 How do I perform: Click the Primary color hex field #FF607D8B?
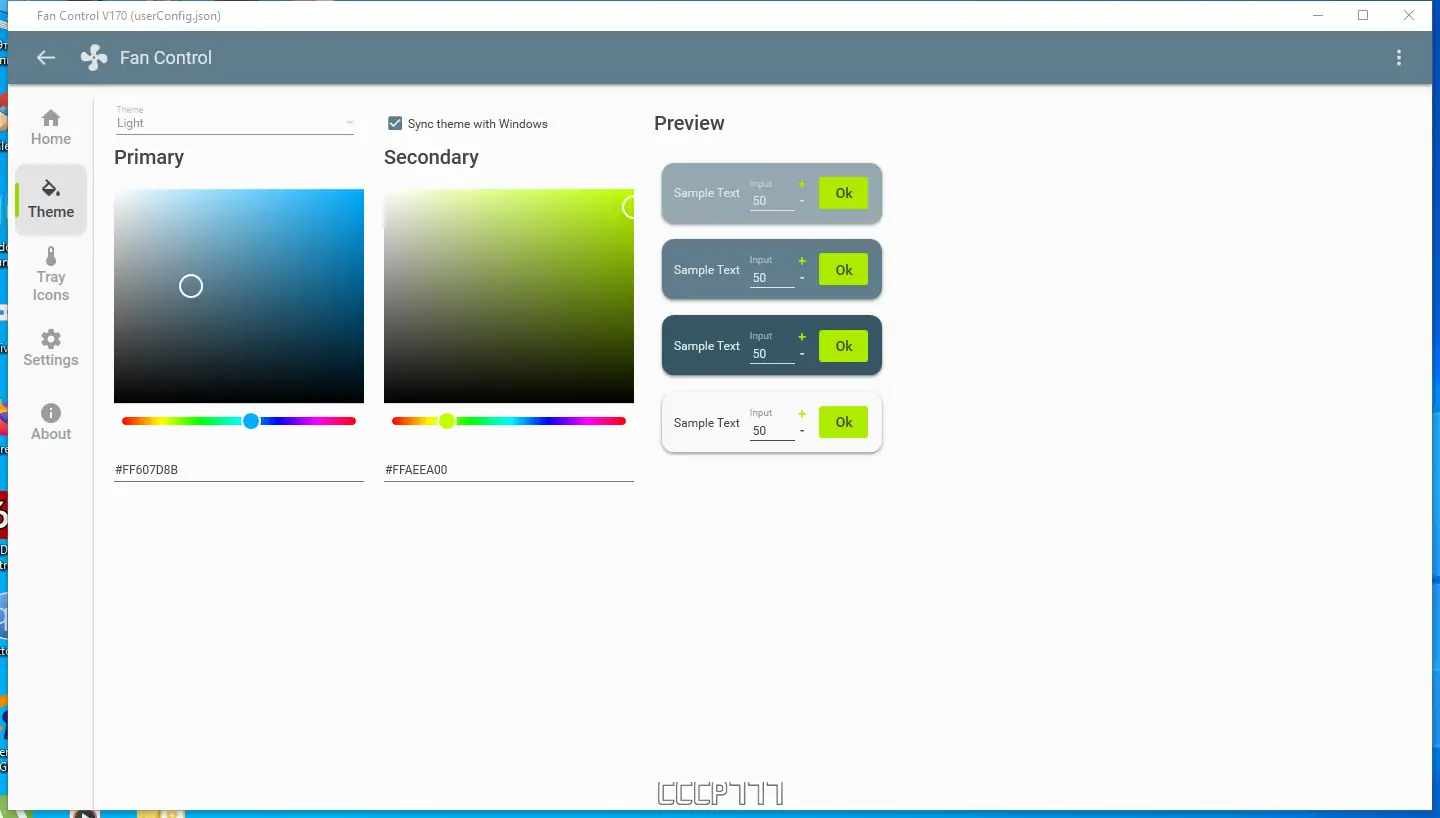[x=239, y=469]
